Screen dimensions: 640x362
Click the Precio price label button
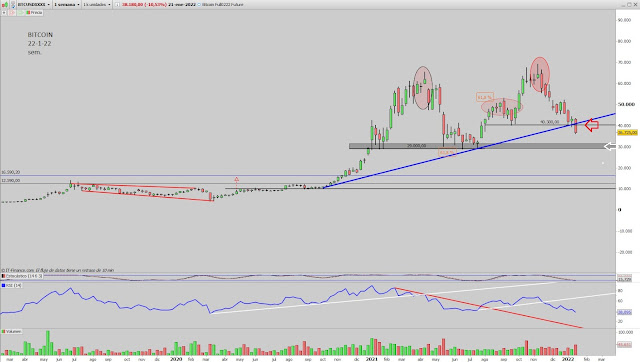pyautogui.click(x=34, y=13)
